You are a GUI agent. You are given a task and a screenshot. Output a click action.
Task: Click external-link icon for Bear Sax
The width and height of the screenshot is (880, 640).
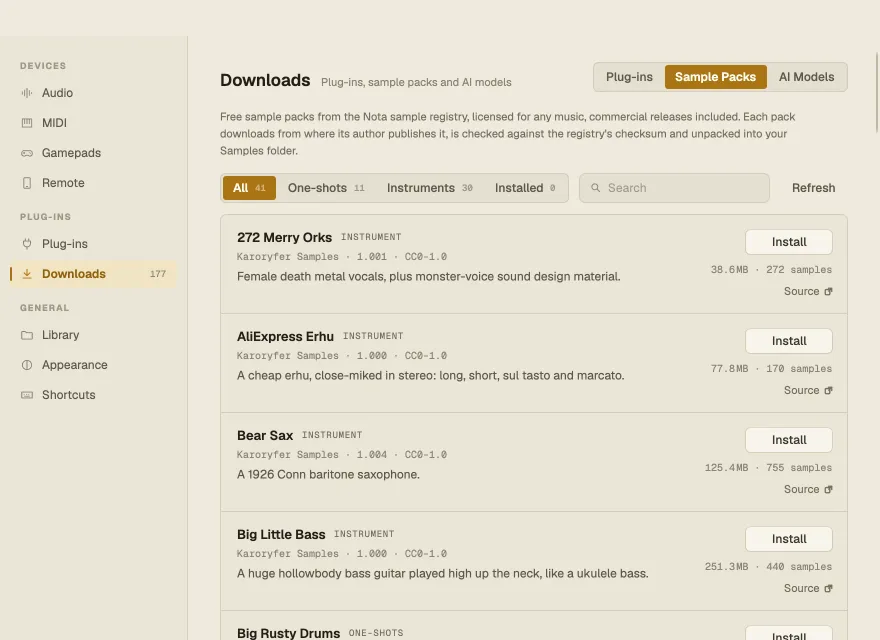click(x=828, y=490)
